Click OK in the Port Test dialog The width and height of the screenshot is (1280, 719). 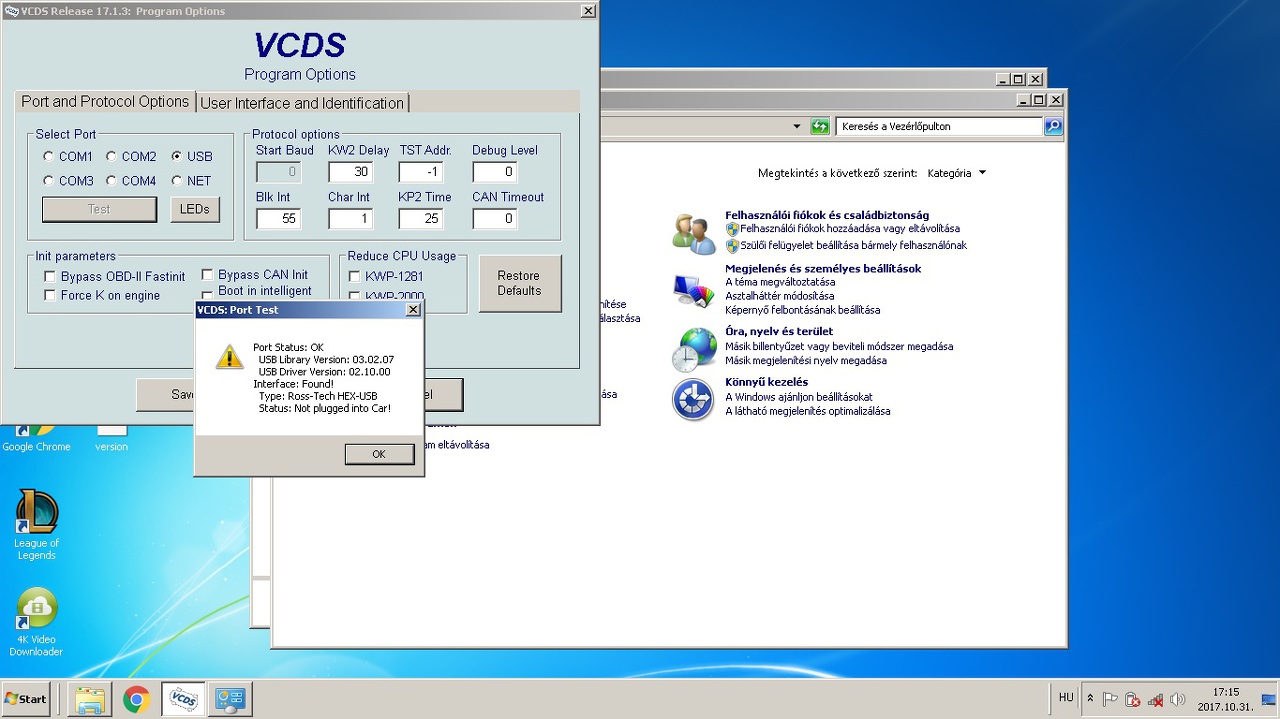coord(379,454)
